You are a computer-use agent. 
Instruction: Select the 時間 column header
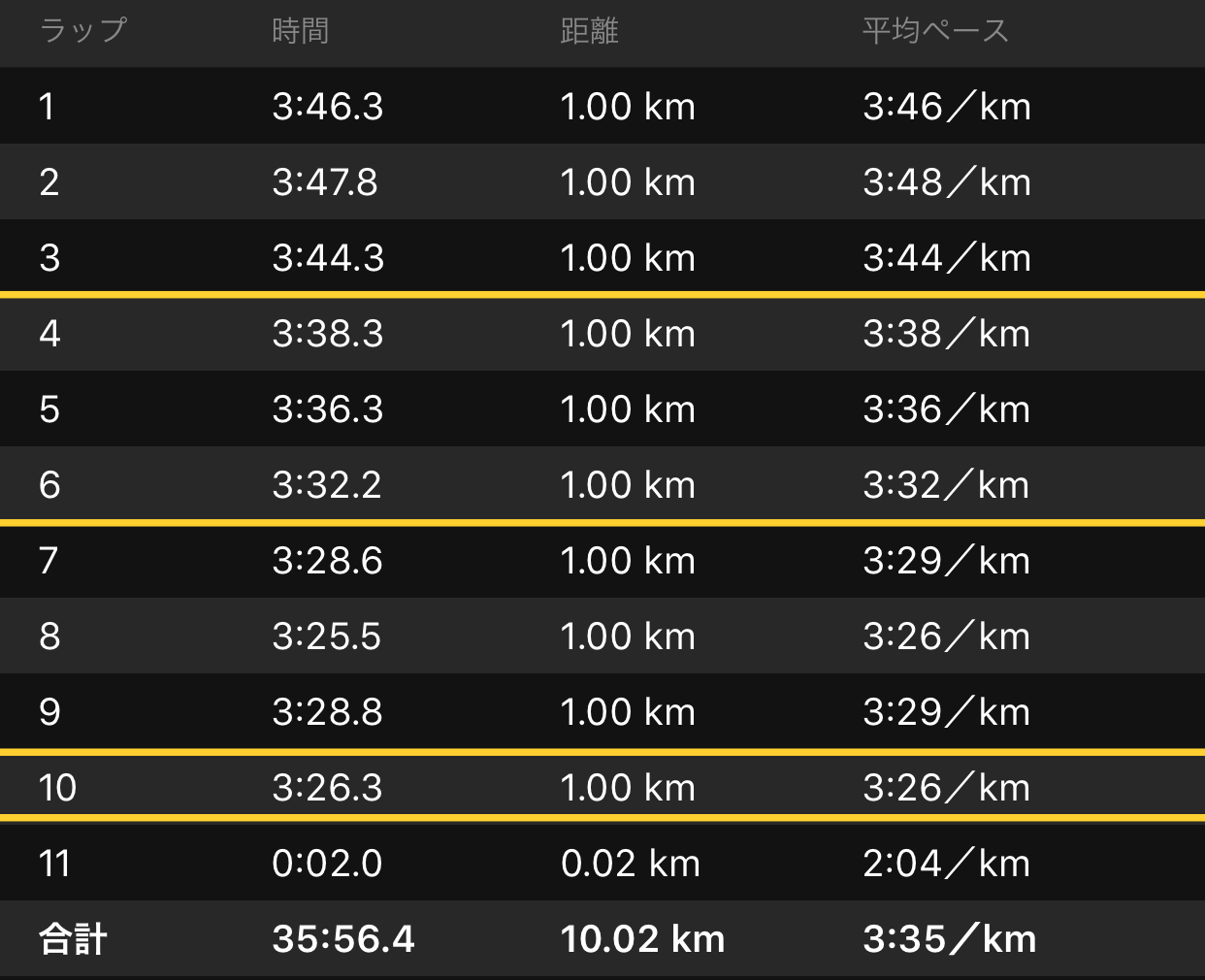pos(300,31)
